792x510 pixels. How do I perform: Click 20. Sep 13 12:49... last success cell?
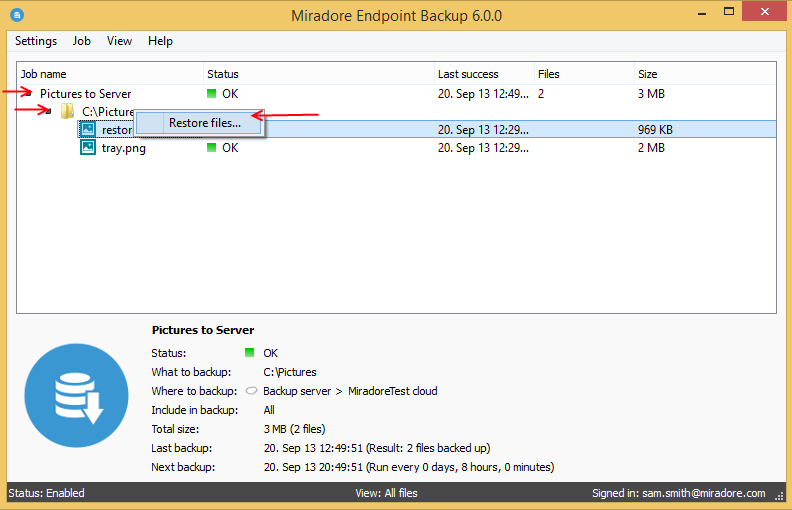click(x=483, y=93)
